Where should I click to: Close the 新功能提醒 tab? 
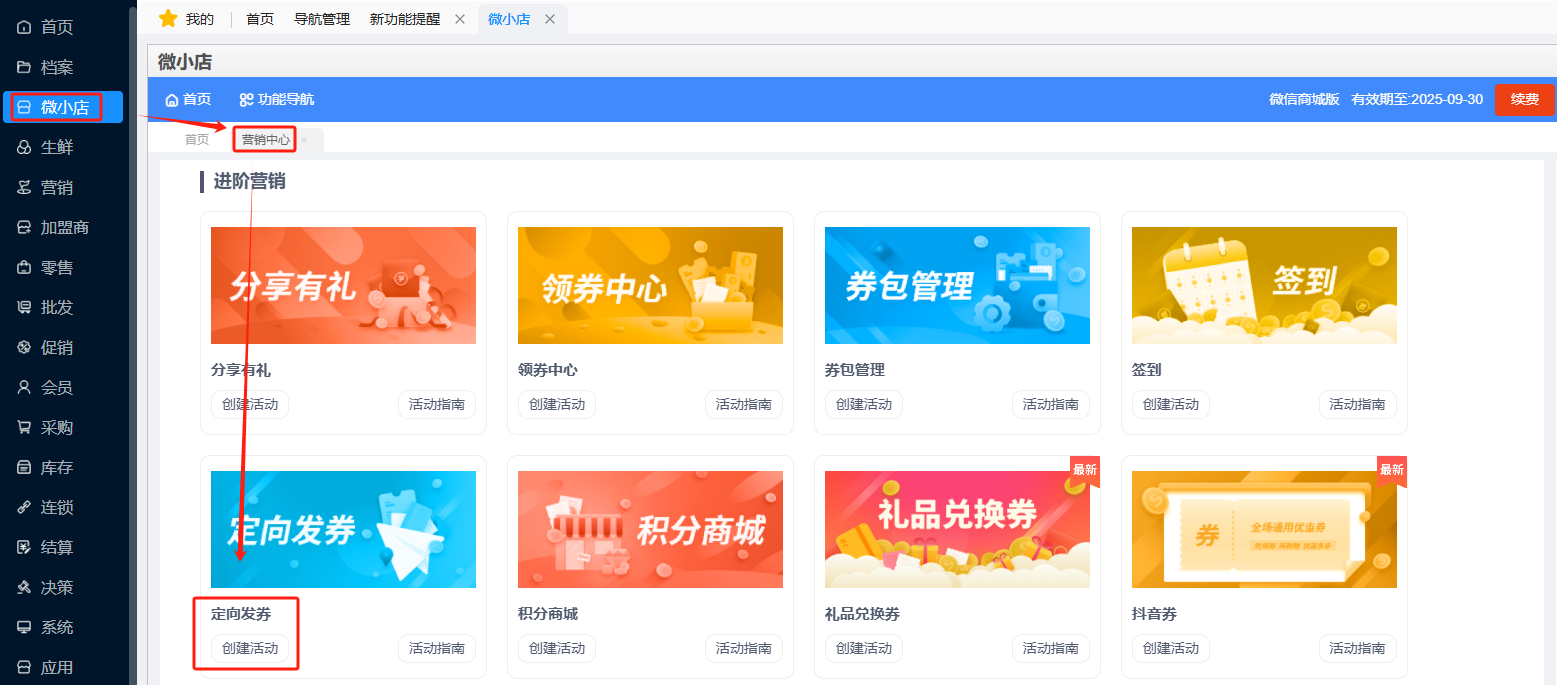[460, 19]
